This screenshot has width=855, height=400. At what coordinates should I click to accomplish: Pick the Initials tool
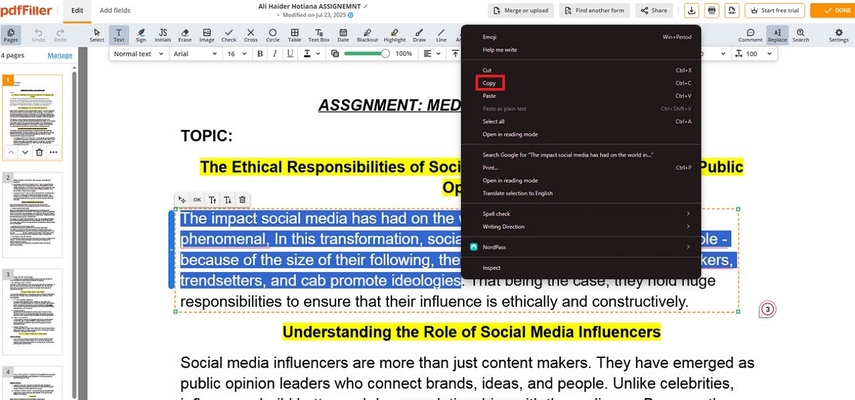pyautogui.click(x=162, y=35)
